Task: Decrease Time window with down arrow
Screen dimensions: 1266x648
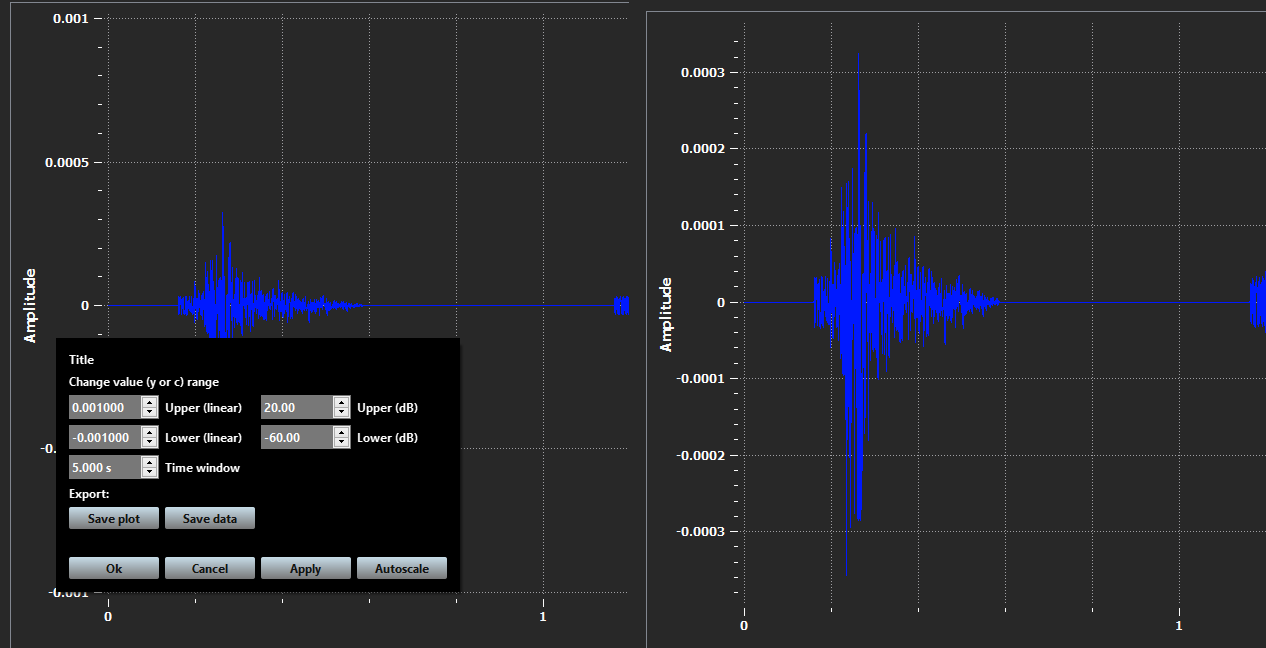Action: pyautogui.click(x=150, y=473)
